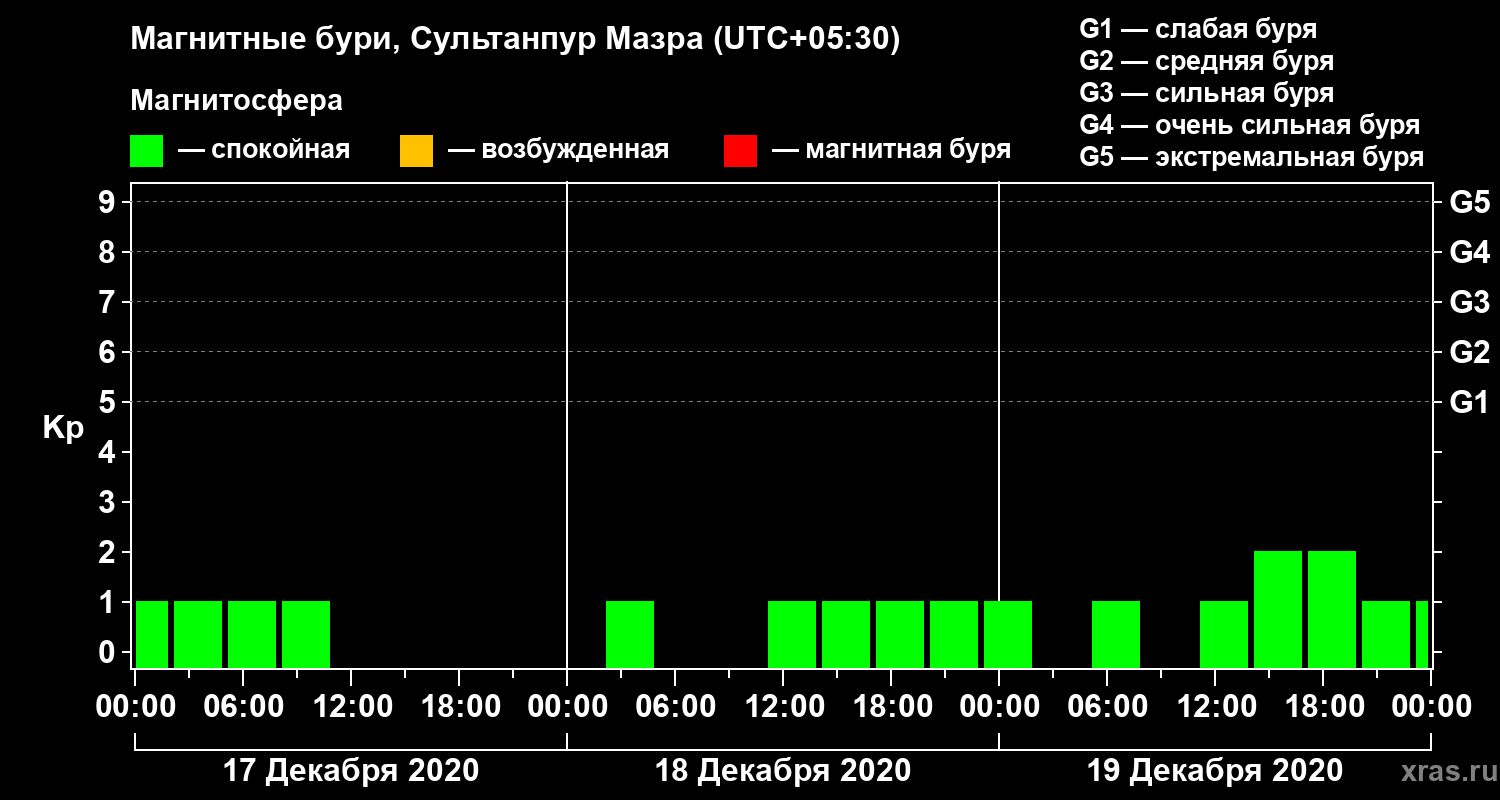
Task: Click the '19 Декабря 2020' date label
Action: [x=1214, y=771]
